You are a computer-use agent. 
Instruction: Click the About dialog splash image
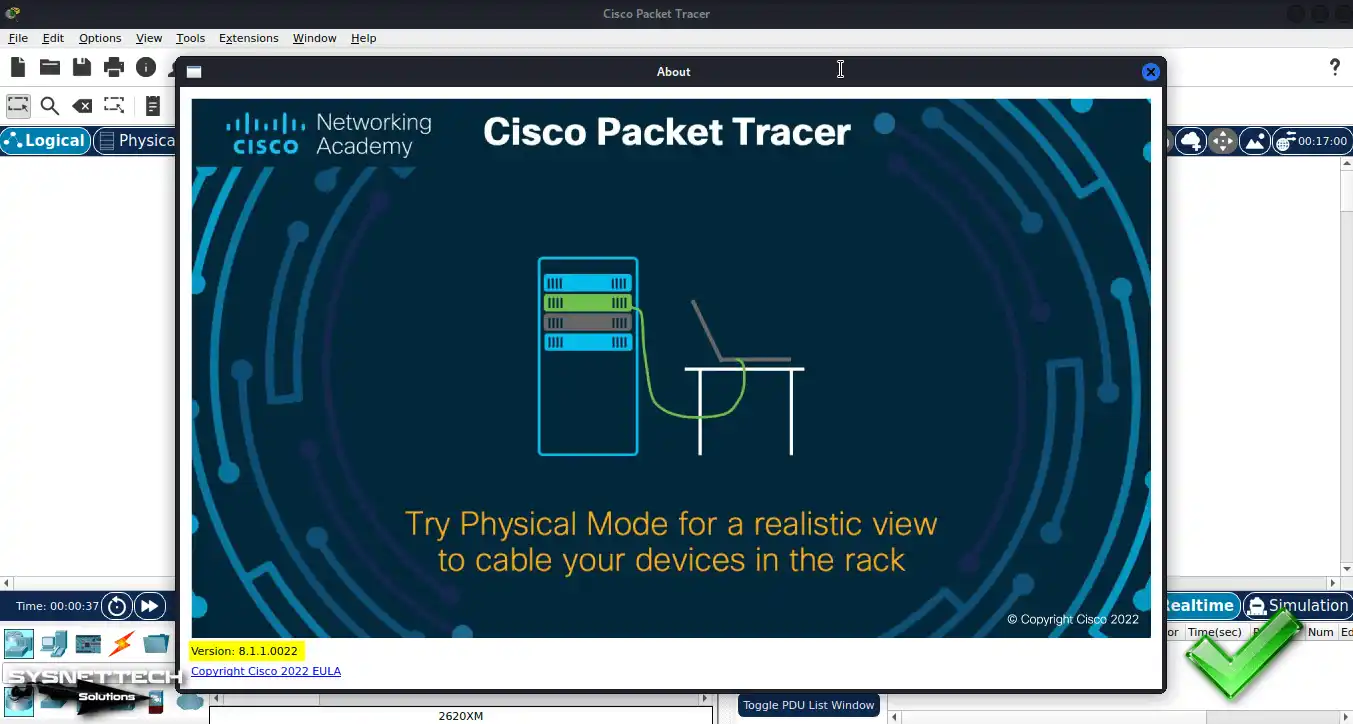click(671, 368)
